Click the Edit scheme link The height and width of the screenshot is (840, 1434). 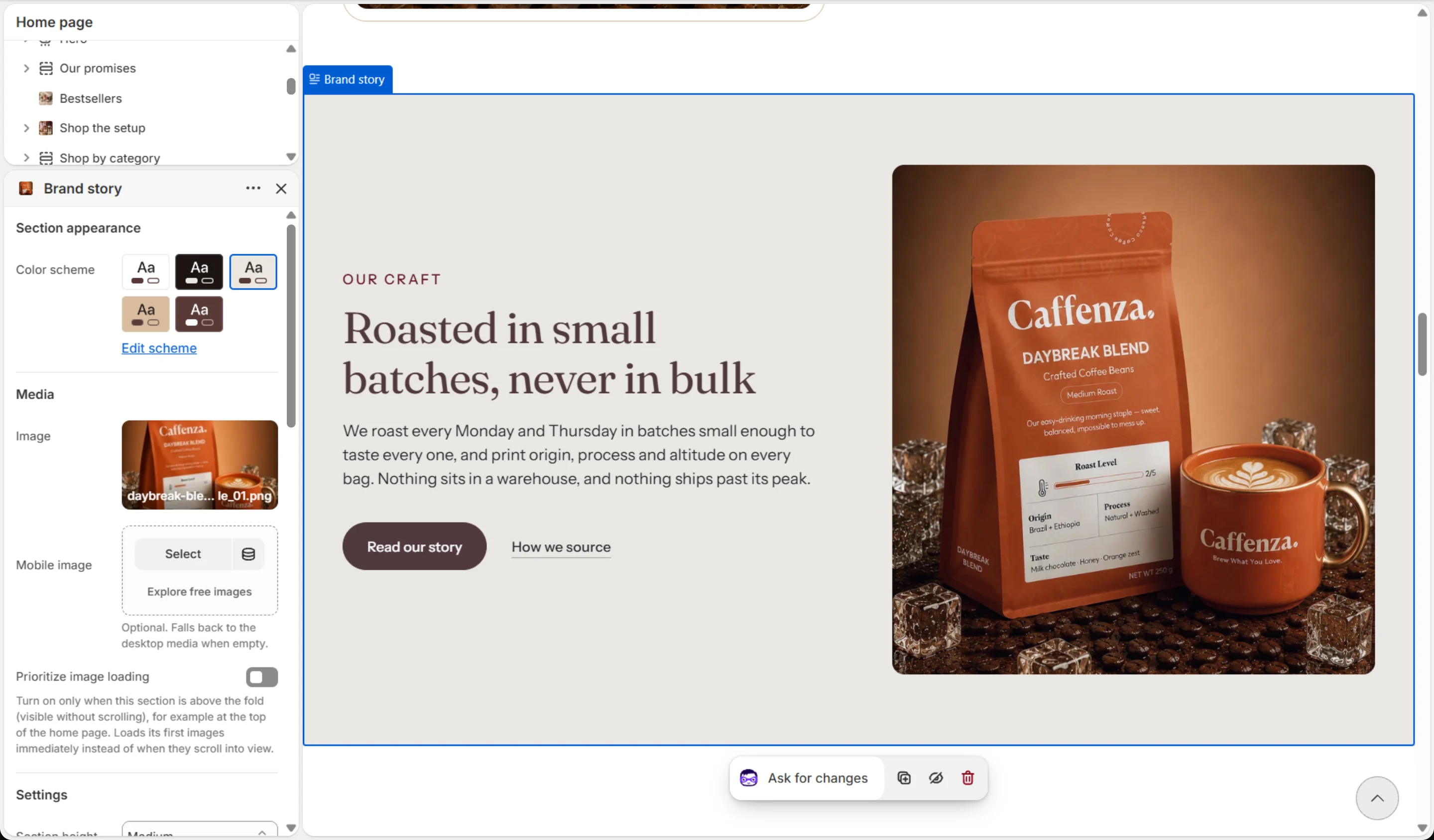pyautogui.click(x=159, y=348)
